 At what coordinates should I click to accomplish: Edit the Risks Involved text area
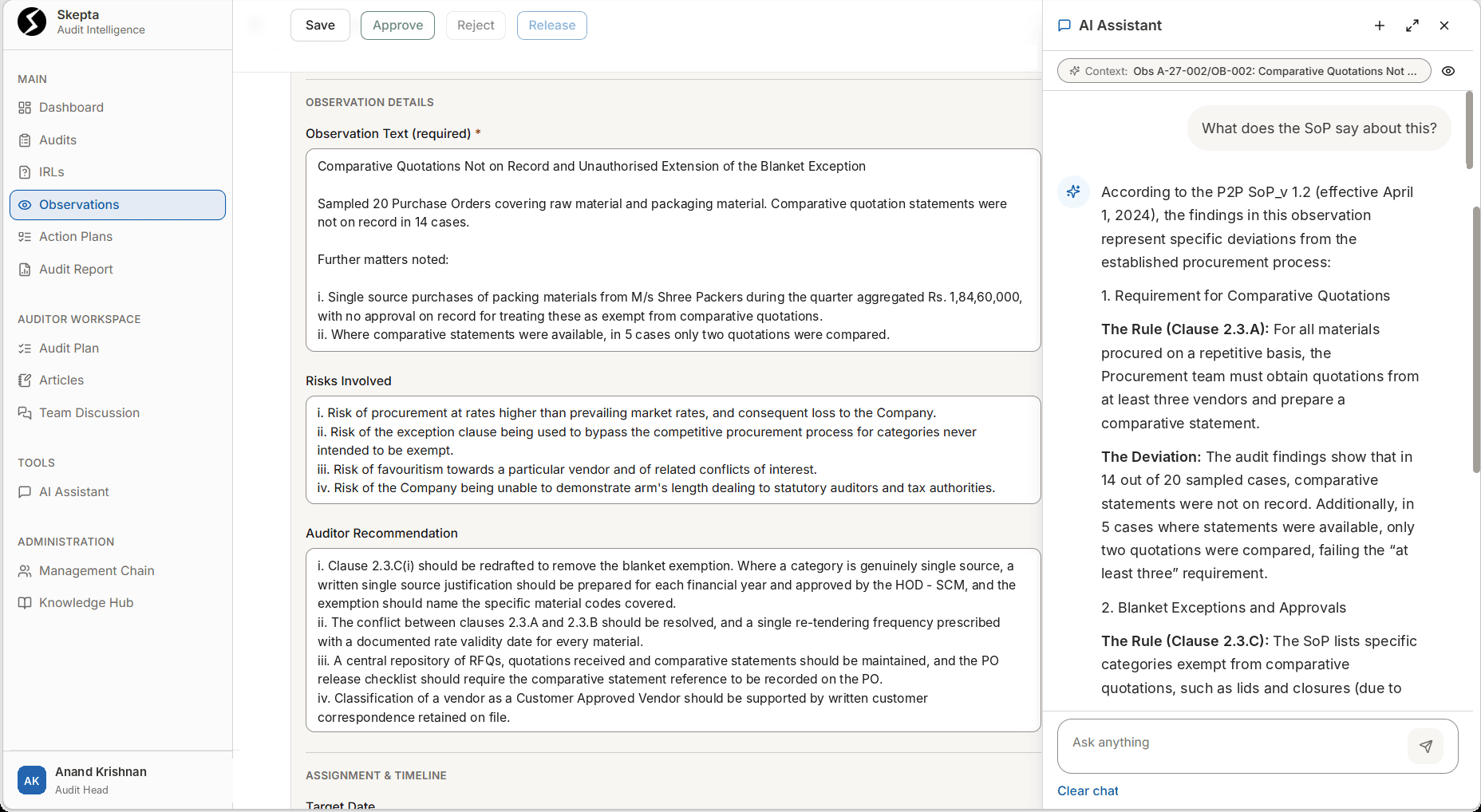[x=673, y=450]
